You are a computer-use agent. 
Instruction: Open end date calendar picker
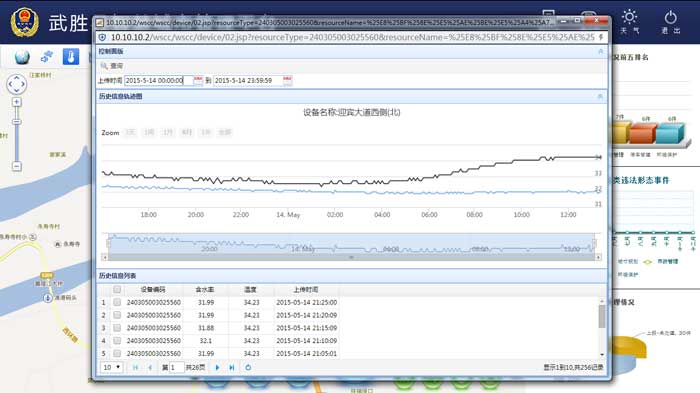[x=288, y=80]
